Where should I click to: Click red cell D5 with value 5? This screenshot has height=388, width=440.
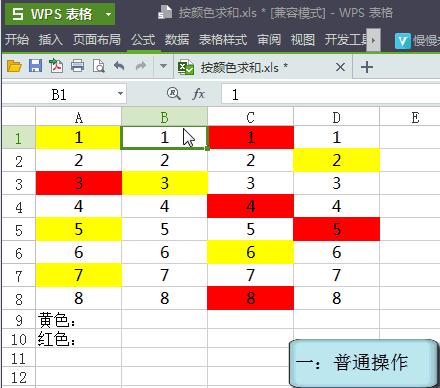tap(336, 229)
